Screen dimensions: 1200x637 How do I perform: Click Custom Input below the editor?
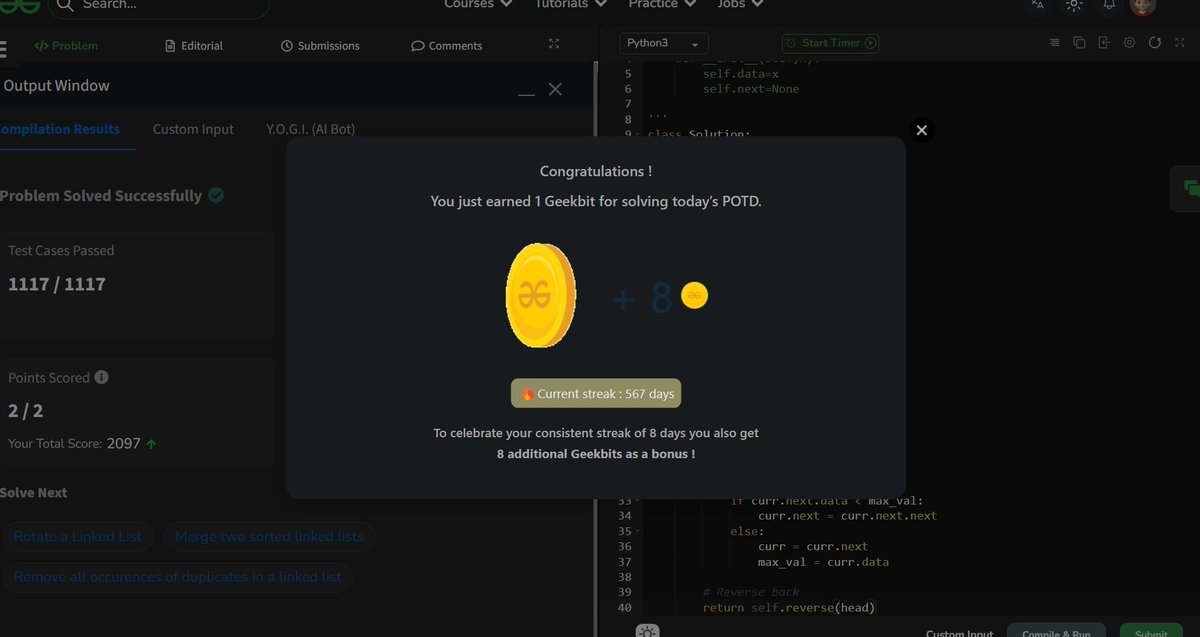click(x=959, y=632)
